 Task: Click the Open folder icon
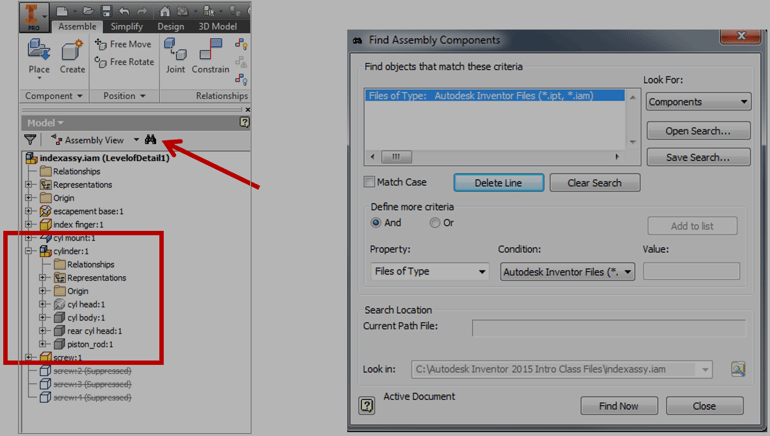tap(88, 11)
